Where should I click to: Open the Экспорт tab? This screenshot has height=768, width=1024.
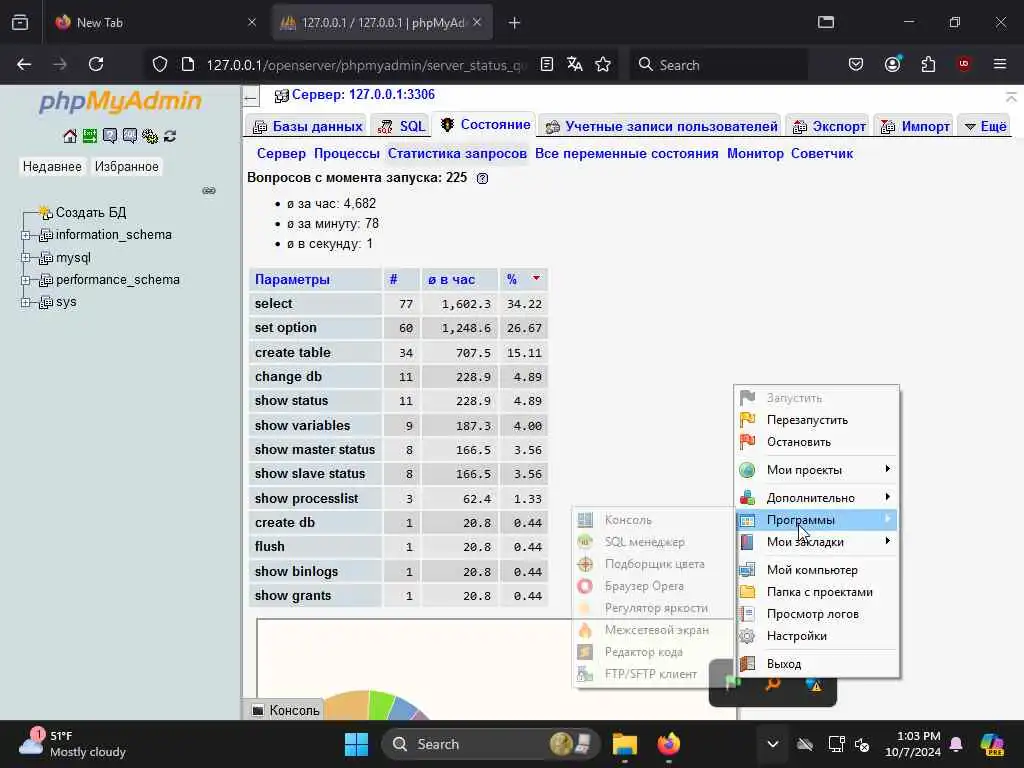829,126
